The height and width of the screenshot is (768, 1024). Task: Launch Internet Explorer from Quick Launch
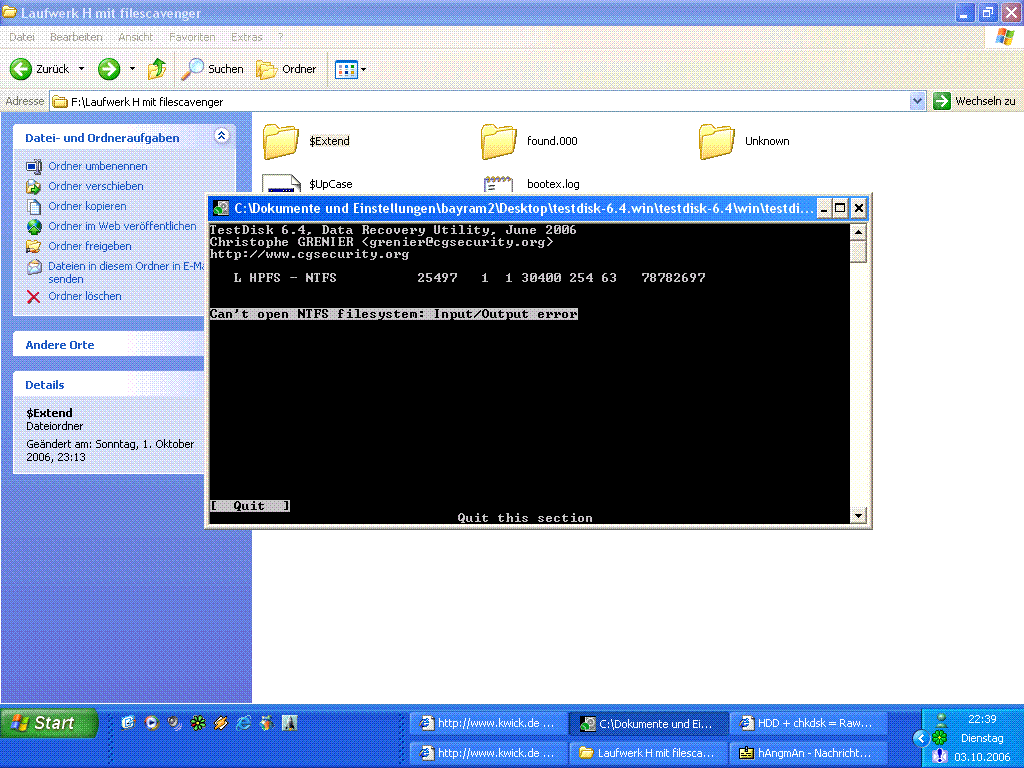point(244,722)
